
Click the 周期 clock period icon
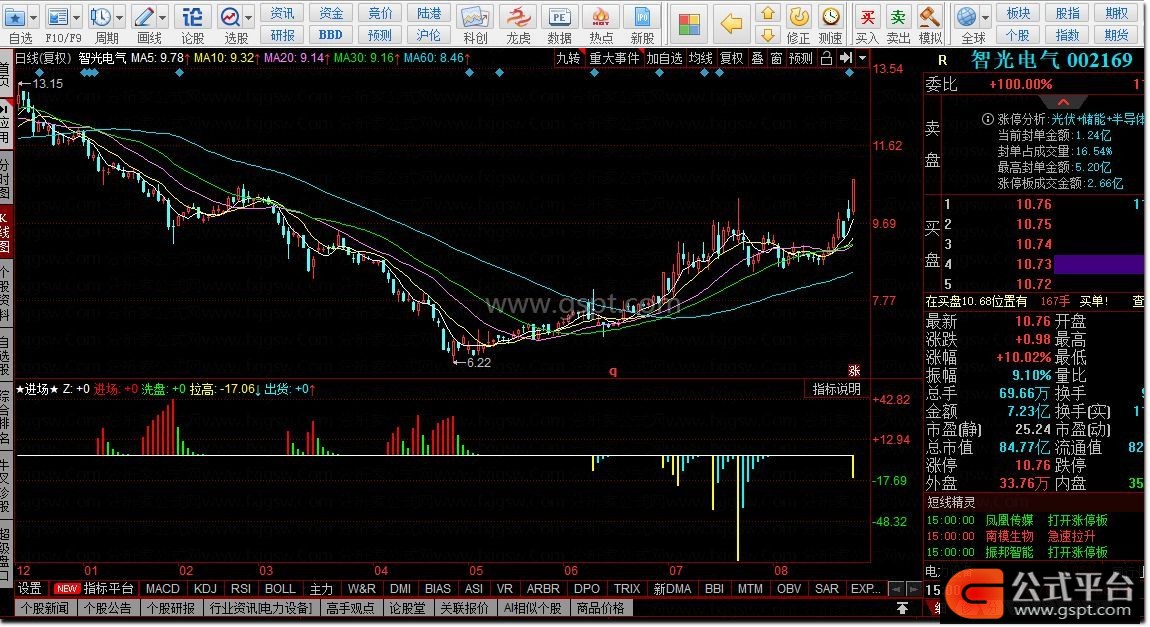coord(100,17)
